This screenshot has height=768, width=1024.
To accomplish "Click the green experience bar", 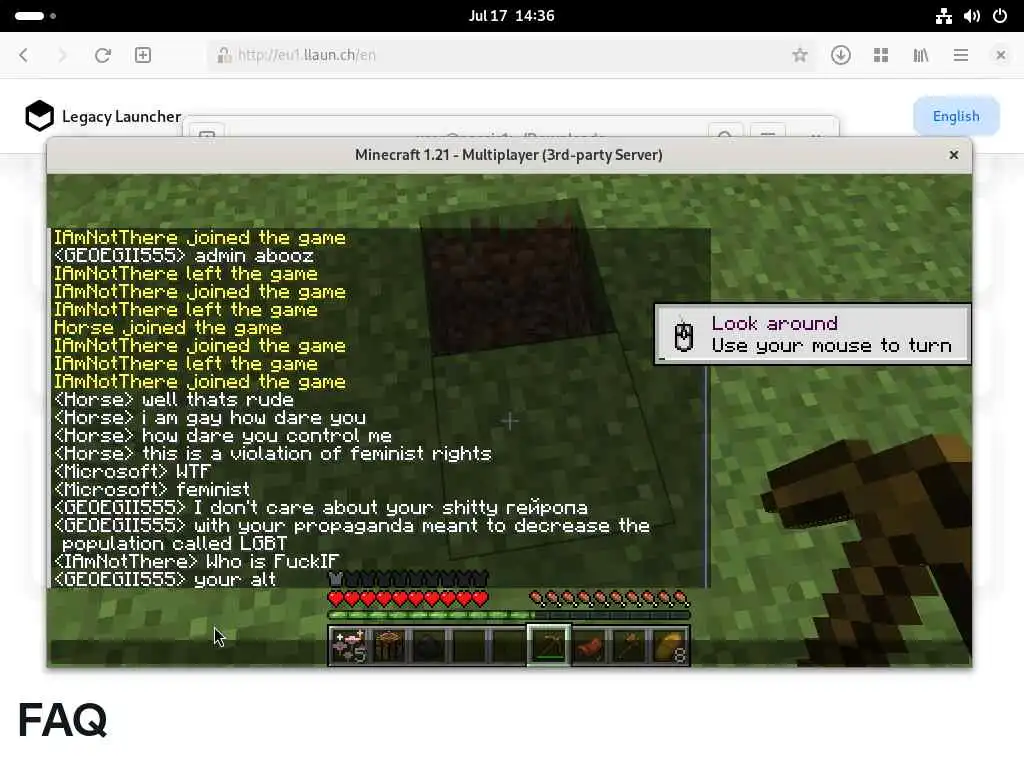I will (x=509, y=615).
